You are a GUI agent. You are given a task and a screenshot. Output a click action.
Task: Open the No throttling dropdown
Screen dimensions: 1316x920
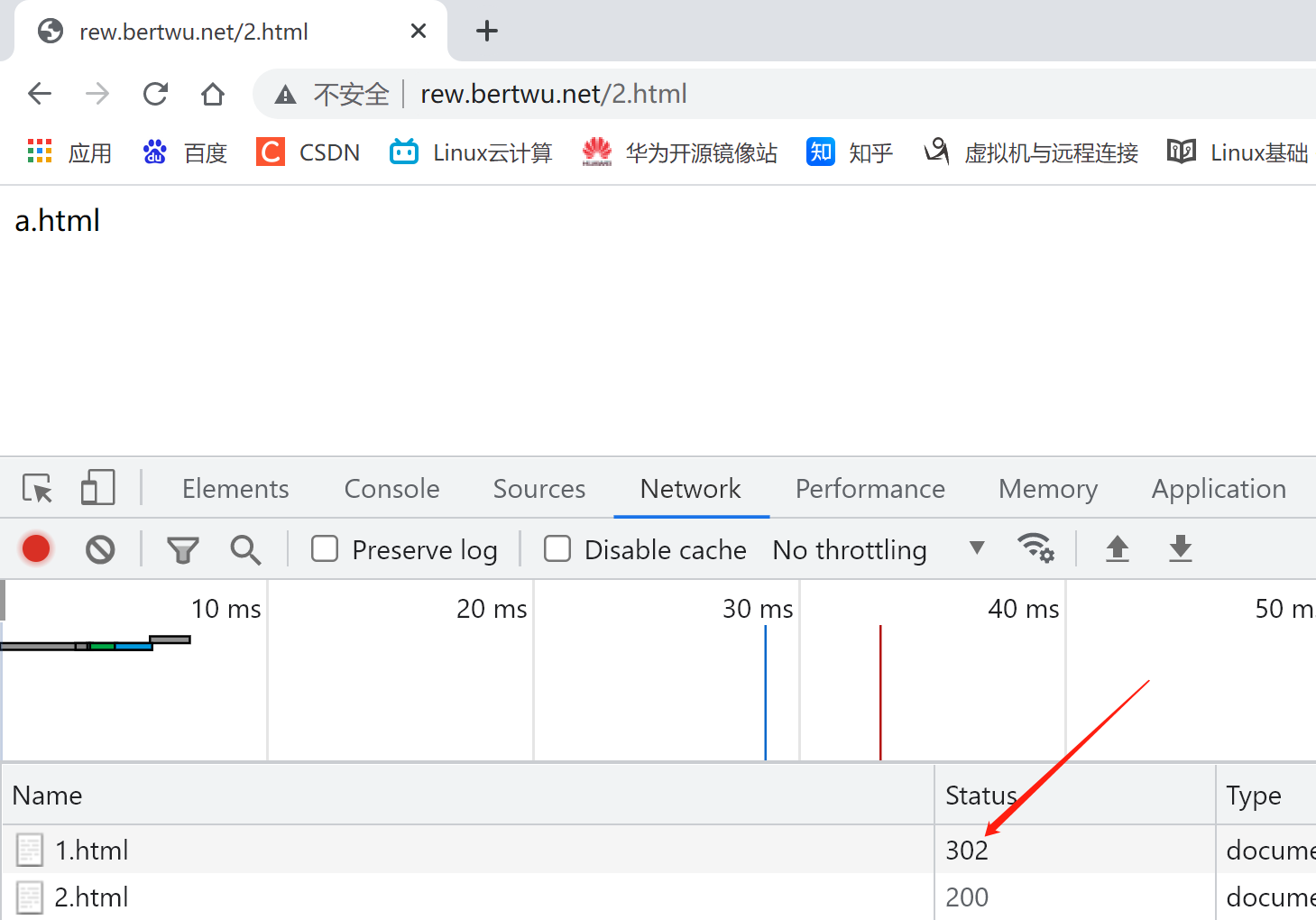pos(879,549)
